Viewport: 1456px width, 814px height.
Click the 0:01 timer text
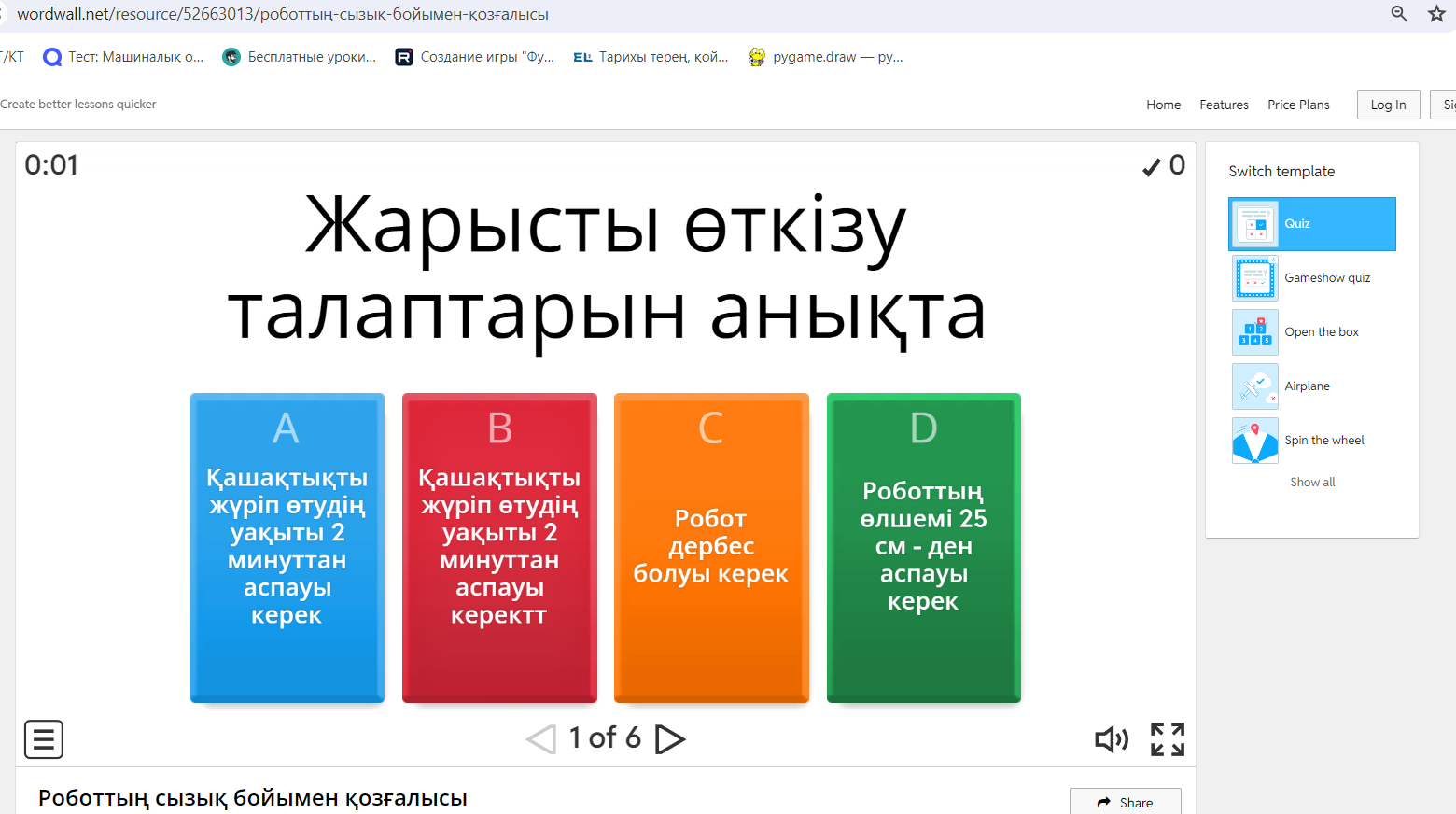51,165
